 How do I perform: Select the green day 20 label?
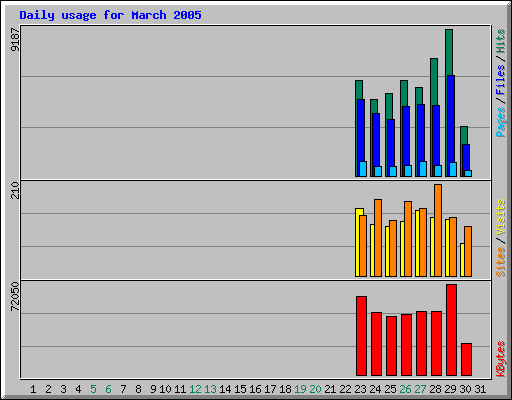pos(315,389)
